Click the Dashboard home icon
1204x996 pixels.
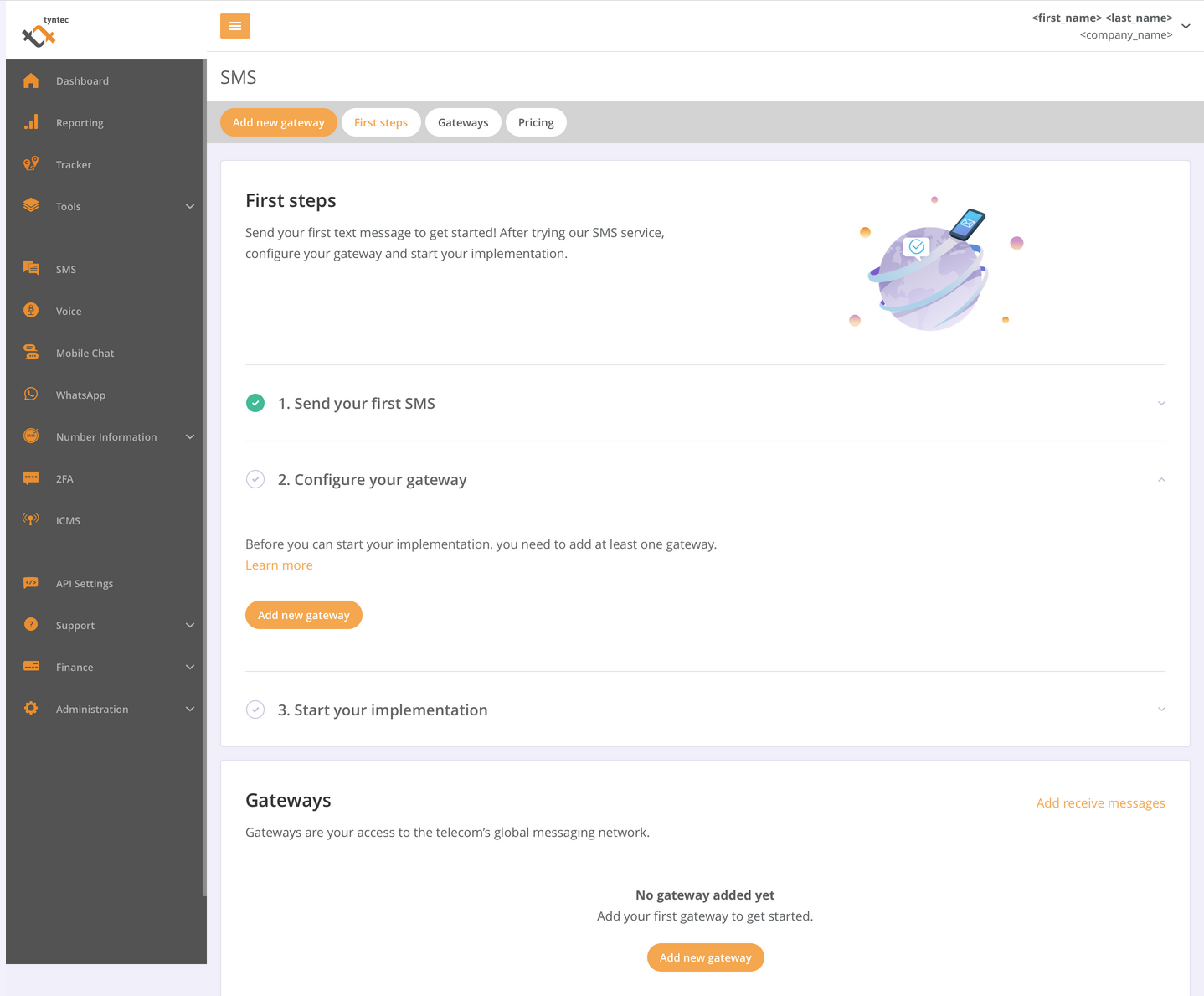(31, 80)
